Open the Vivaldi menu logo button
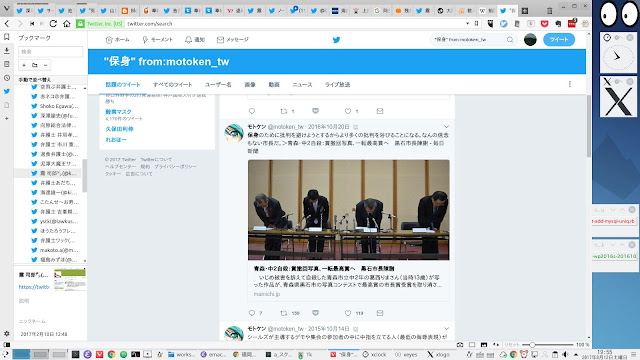 point(7,8)
